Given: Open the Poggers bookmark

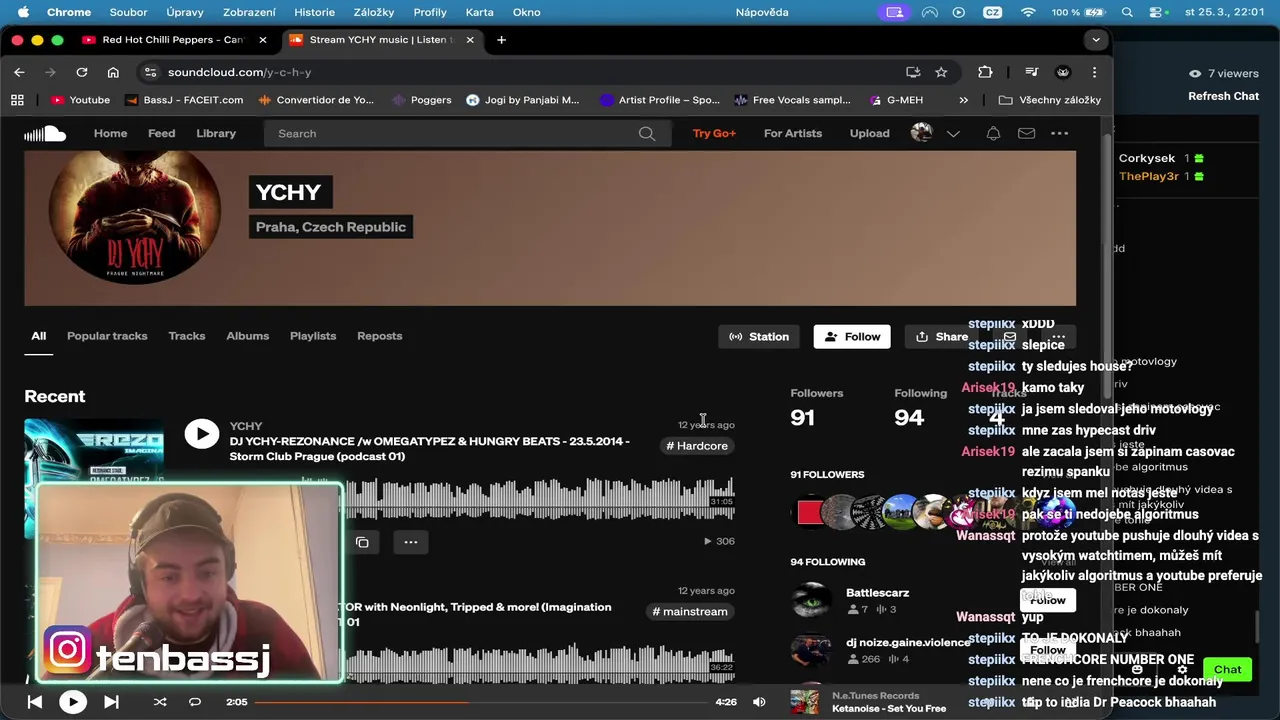Looking at the screenshot, I should [x=421, y=100].
